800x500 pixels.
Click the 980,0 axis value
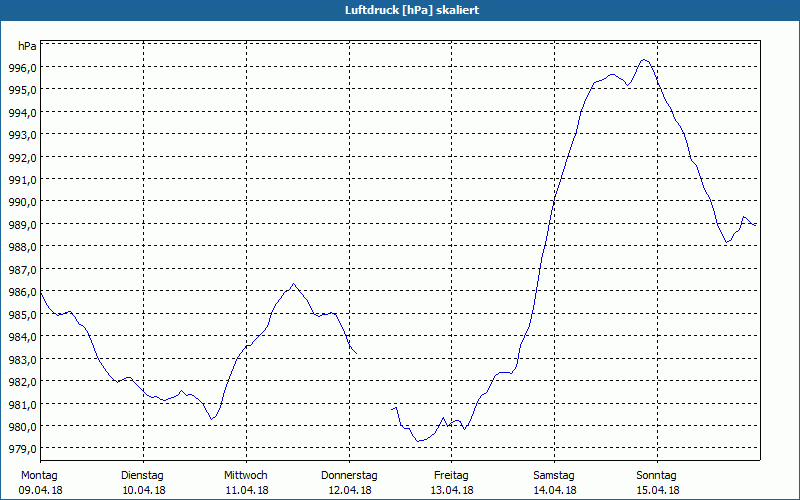pos(22,427)
